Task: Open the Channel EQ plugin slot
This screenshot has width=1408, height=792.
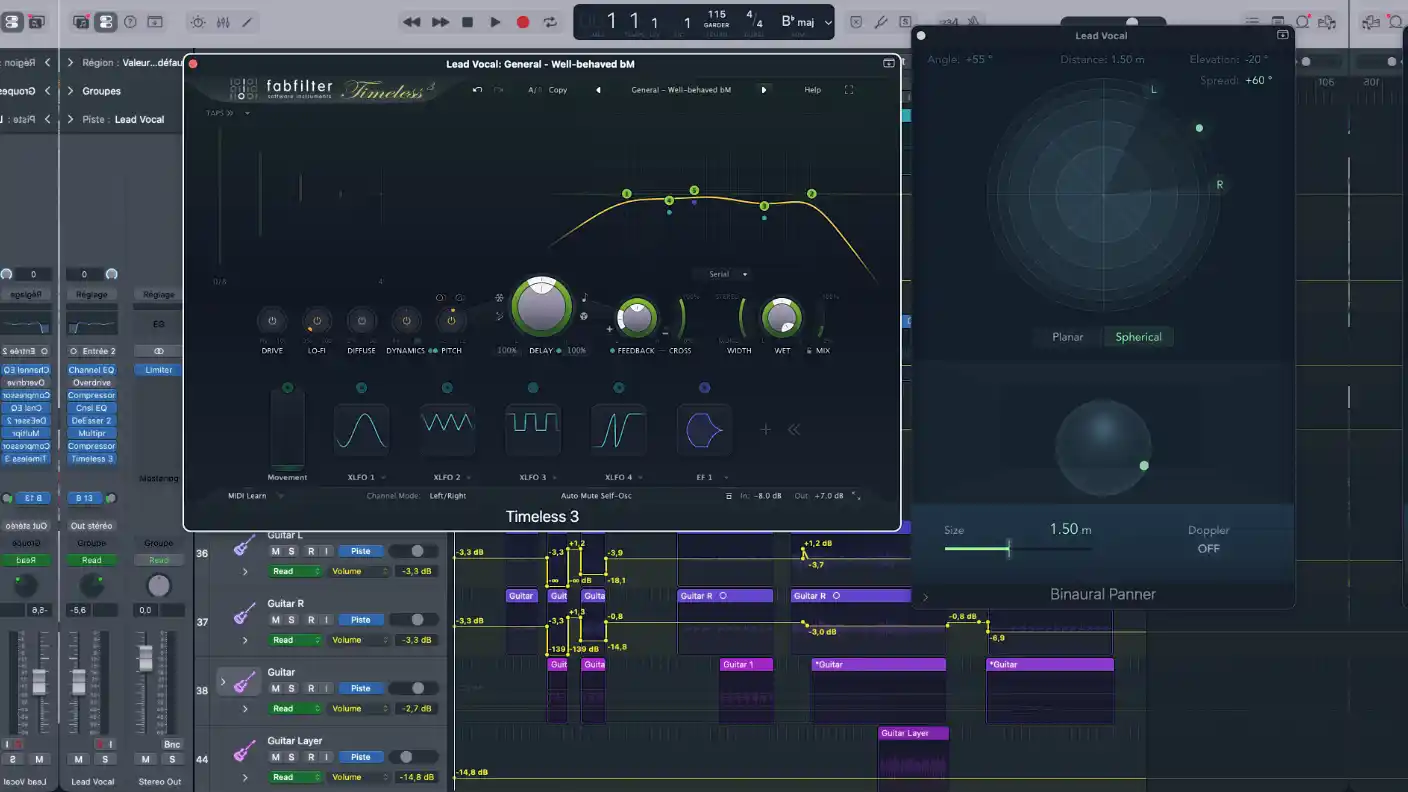Action: 92,370
